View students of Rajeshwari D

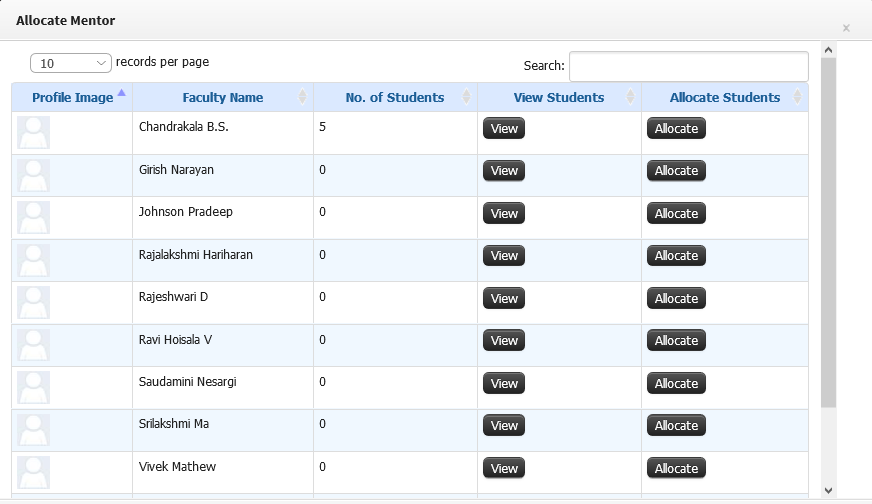coord(504,299)
